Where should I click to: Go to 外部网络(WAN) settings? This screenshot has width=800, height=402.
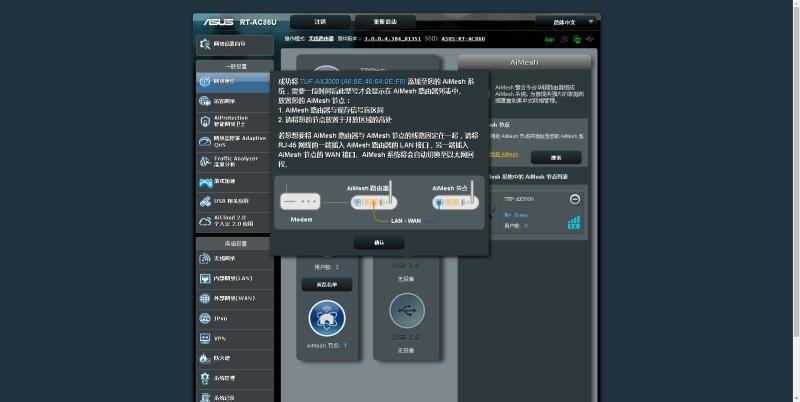click(235, 298)
